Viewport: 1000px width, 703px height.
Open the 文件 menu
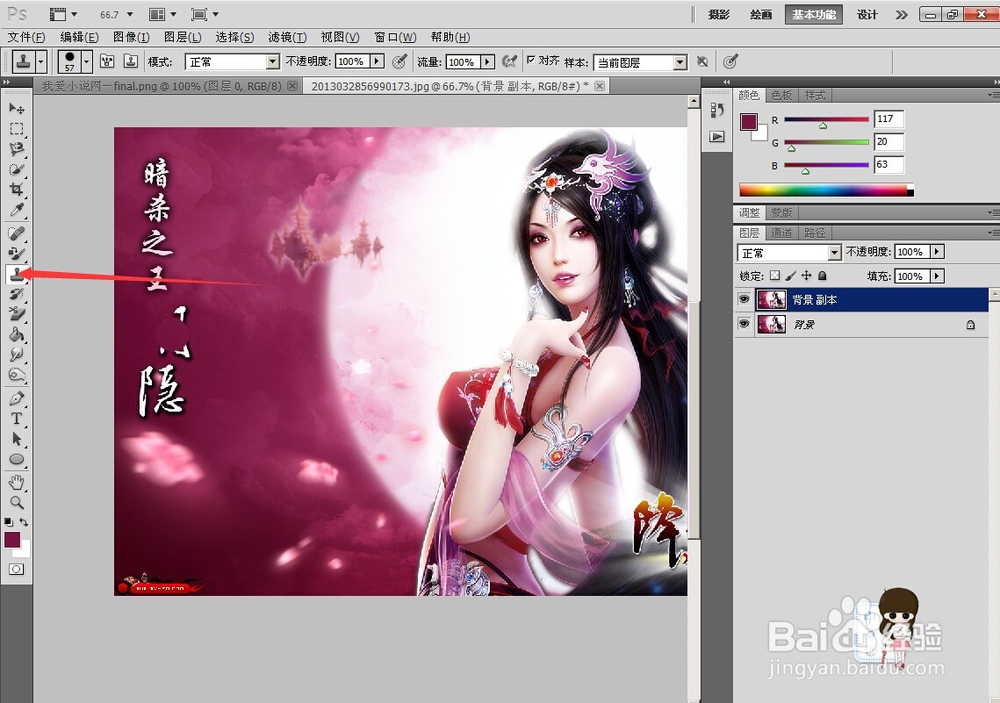[x=27, y=37]
